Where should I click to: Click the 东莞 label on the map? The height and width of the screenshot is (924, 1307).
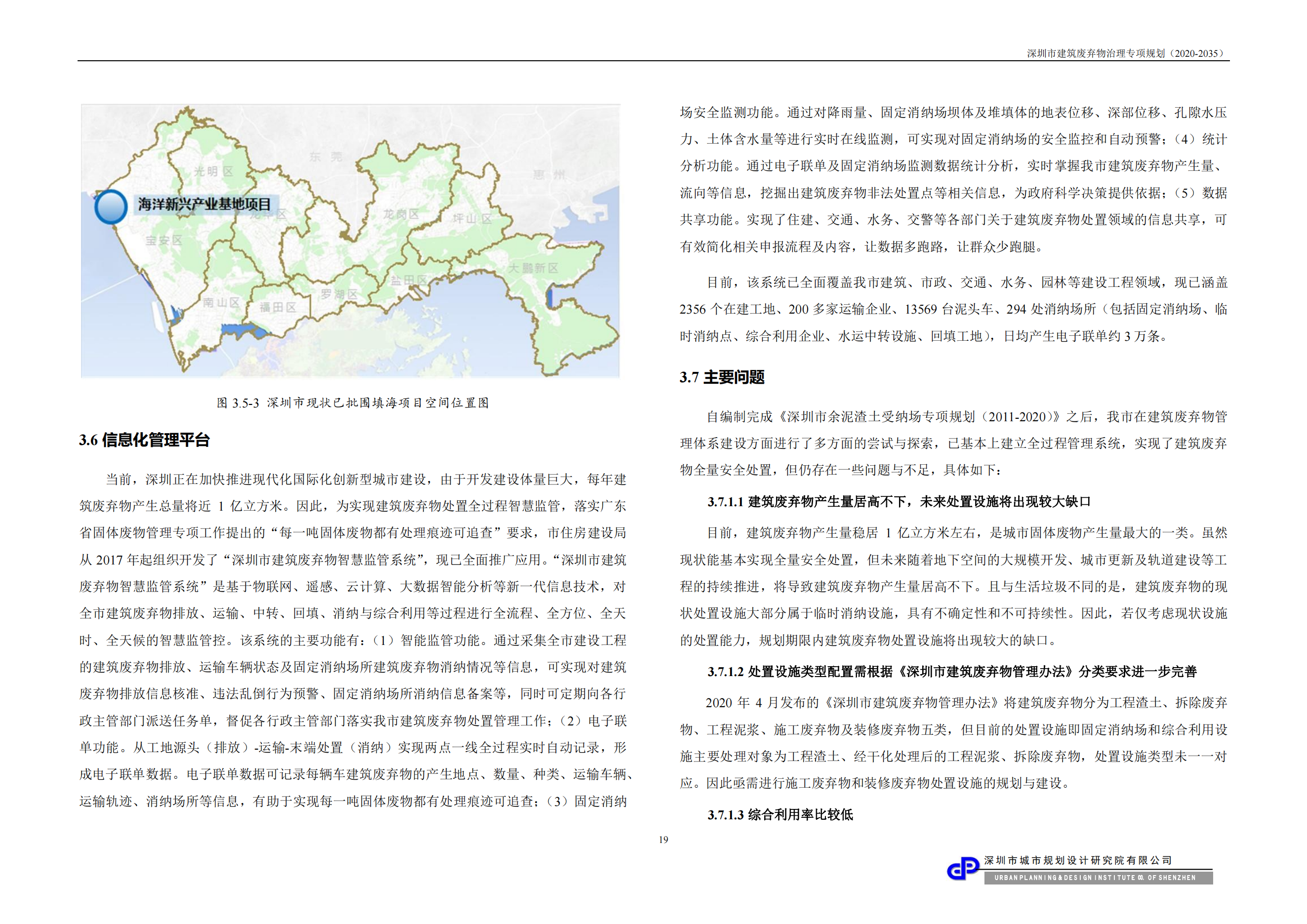(326, 156)
